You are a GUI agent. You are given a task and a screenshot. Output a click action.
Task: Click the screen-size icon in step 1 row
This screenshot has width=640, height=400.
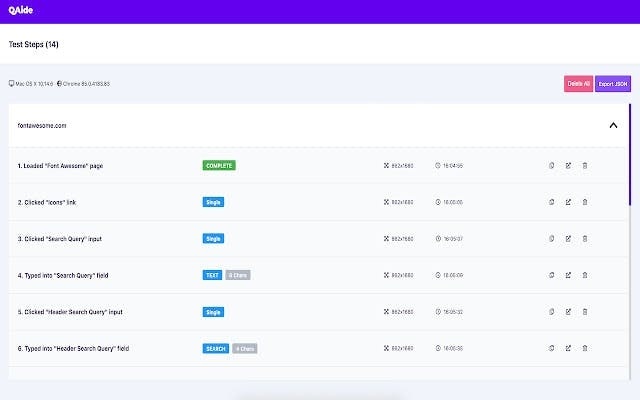pos(386,166)
